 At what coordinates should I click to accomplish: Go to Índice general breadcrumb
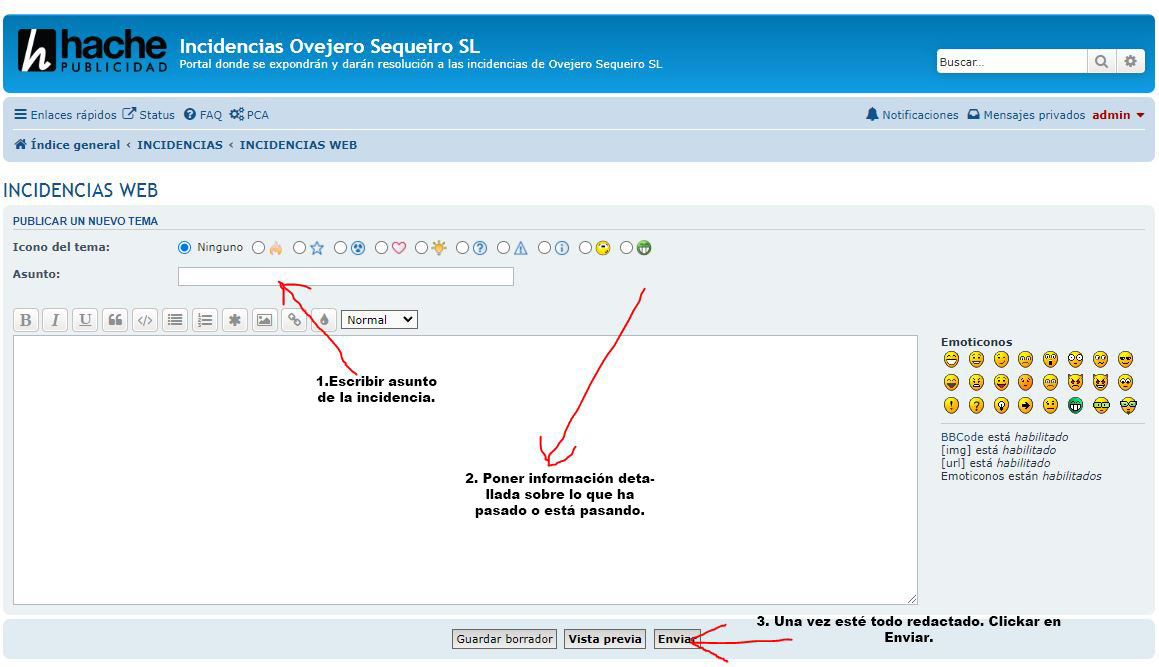[67, 145]
